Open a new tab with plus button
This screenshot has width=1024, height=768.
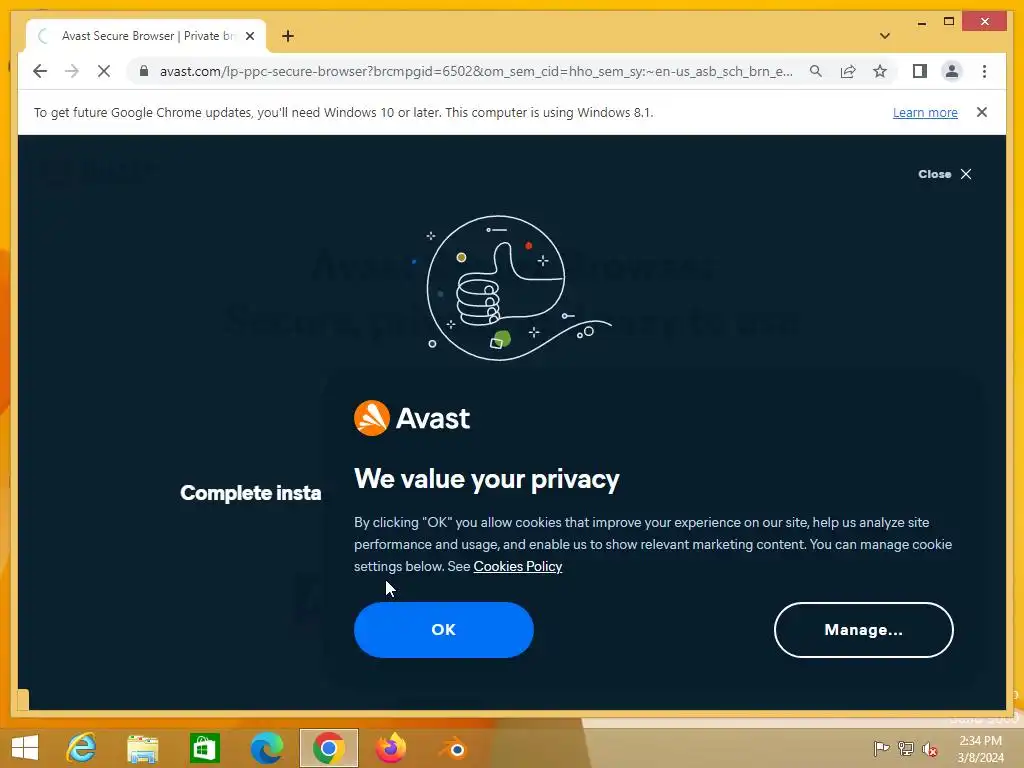(288, 36)
